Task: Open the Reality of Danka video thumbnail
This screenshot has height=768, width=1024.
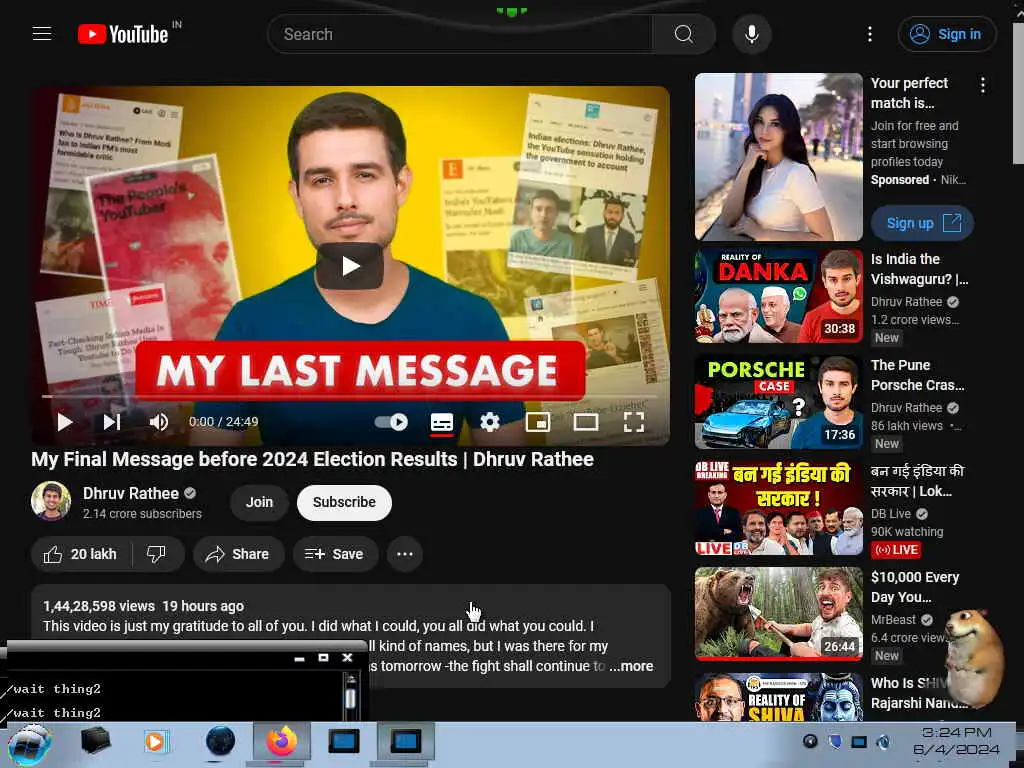Action: (778, 296)
